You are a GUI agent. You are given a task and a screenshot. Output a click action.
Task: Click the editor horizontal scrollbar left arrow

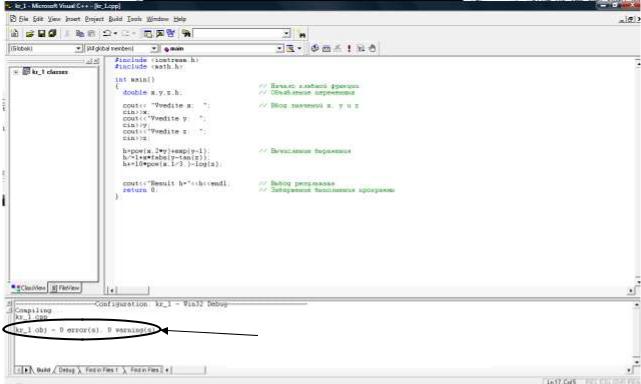coord(112,290)
